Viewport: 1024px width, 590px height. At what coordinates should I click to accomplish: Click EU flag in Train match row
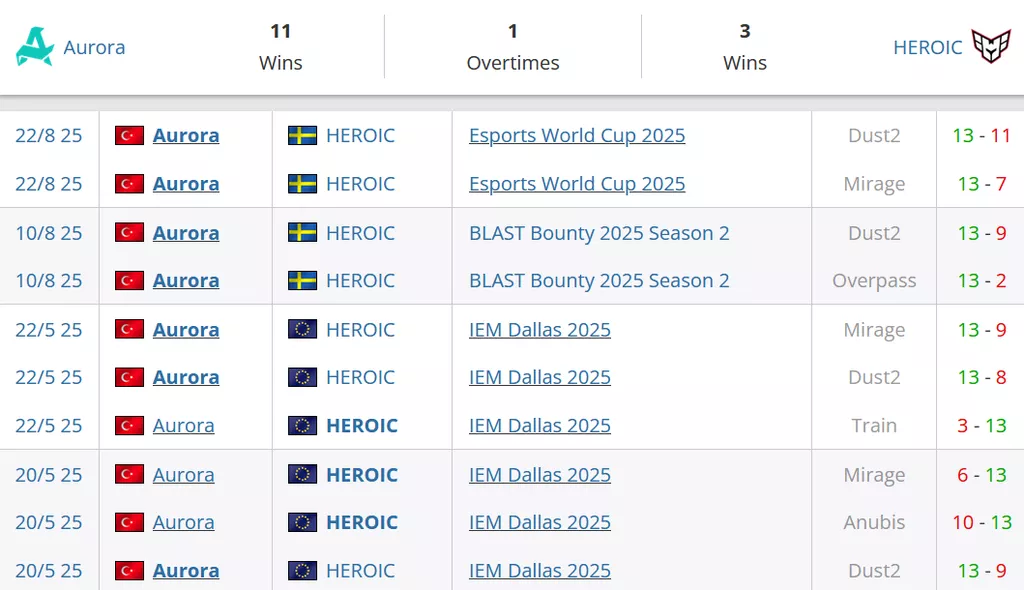click(x=302, y=426)
